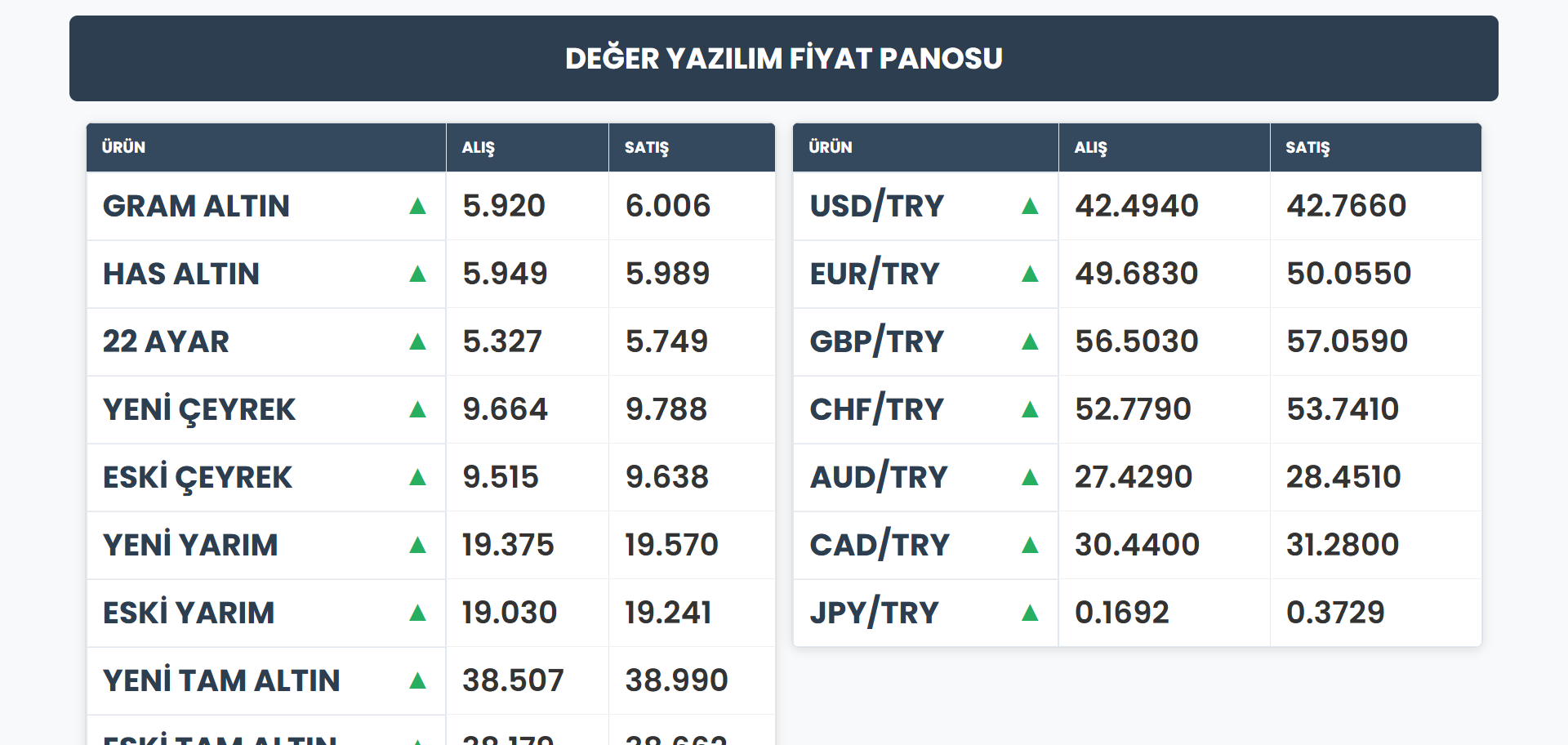Click the green triangle for 22 AYAR
Screen dimensions: 1568x745
(417, 341)
